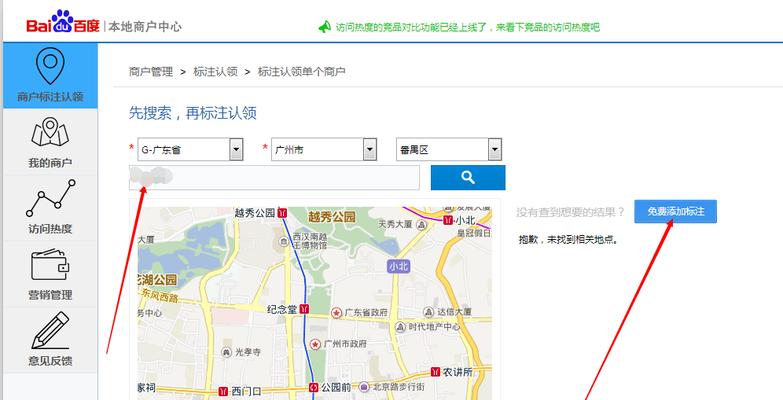Click the merchant name search input field
Viewport: 783px width, 400px height.
click(274, 178)
